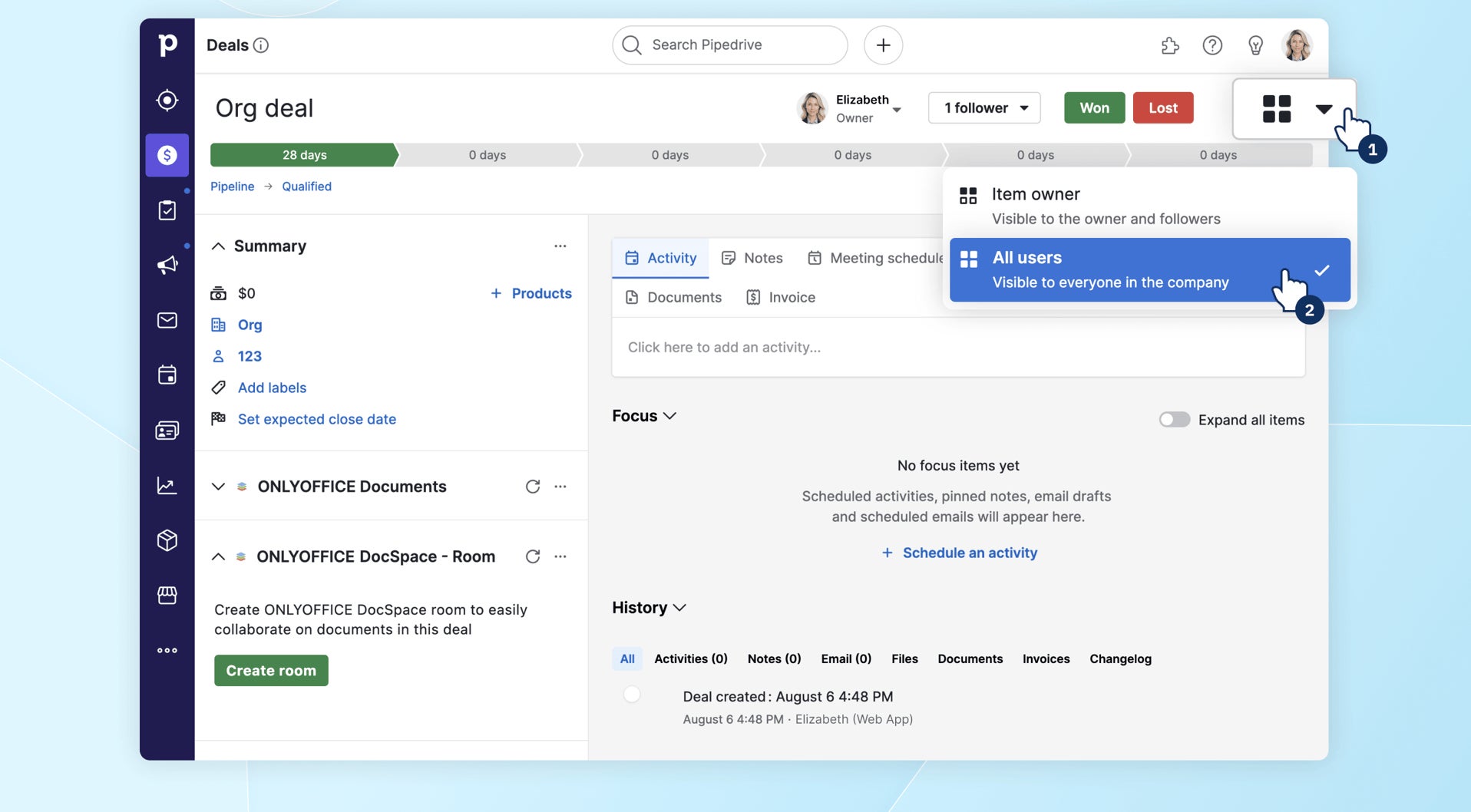This screenshot has height=812, width=1471.
Task: Click the plus quick-add button
Action: 883,45
